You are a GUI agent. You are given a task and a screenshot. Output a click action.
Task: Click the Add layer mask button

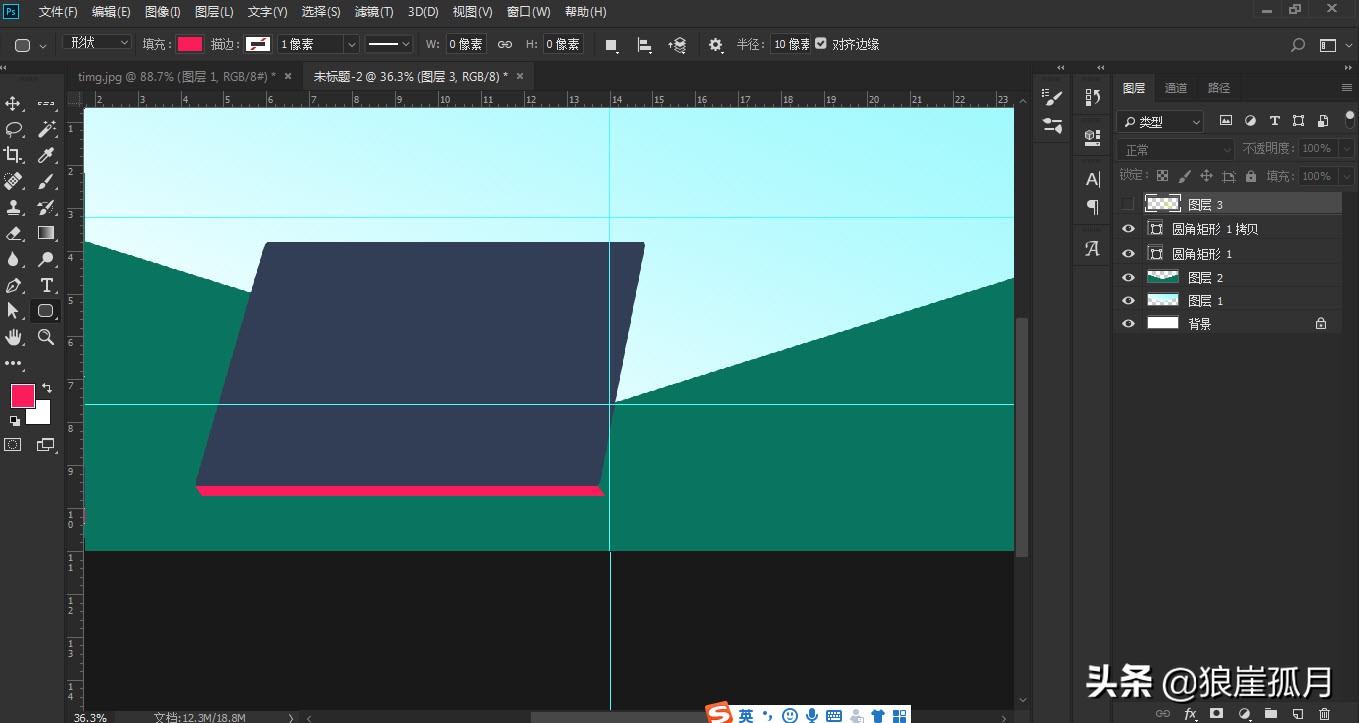[1216, 713]
